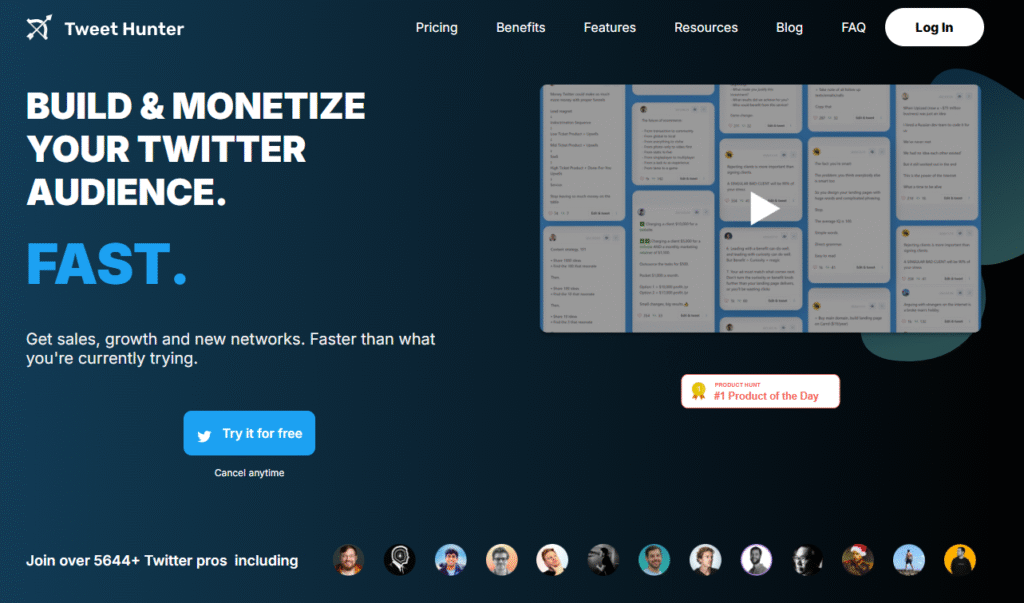Click the blue FAST. headline text
This screenshot has width=1024, height=603.
pos(106,264)
